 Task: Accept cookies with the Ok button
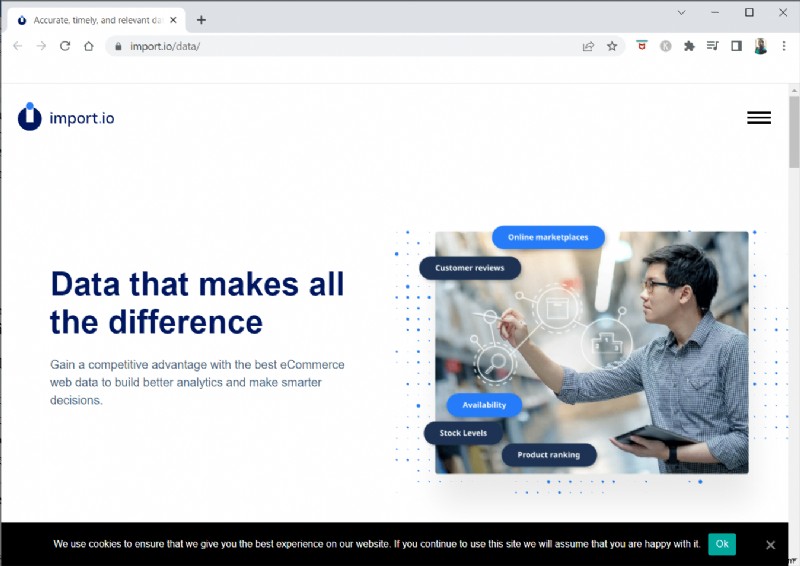tap(722, 544)
